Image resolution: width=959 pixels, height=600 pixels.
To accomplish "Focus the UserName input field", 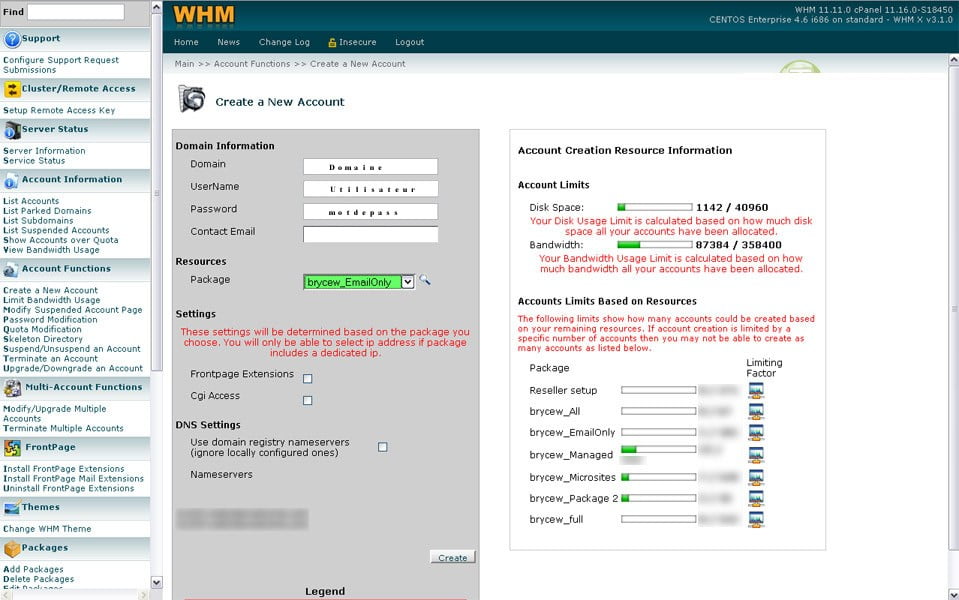I will (371, 188).
